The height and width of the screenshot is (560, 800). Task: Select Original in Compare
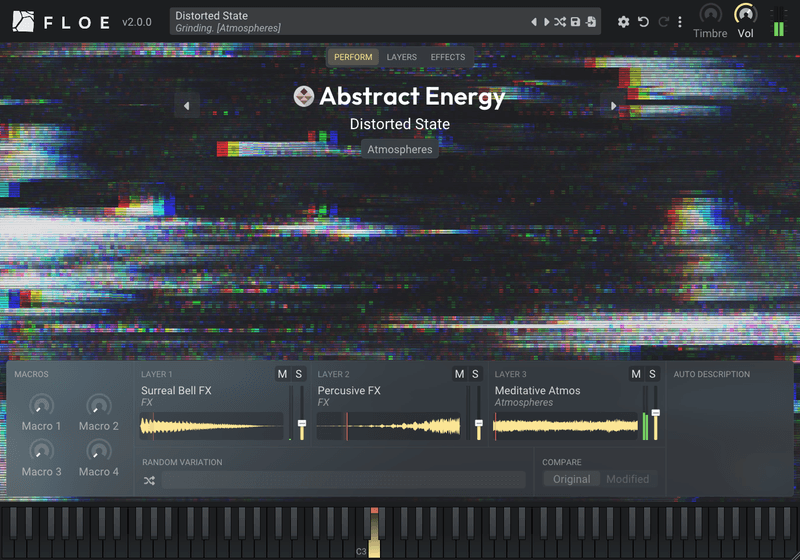(571, 479)
